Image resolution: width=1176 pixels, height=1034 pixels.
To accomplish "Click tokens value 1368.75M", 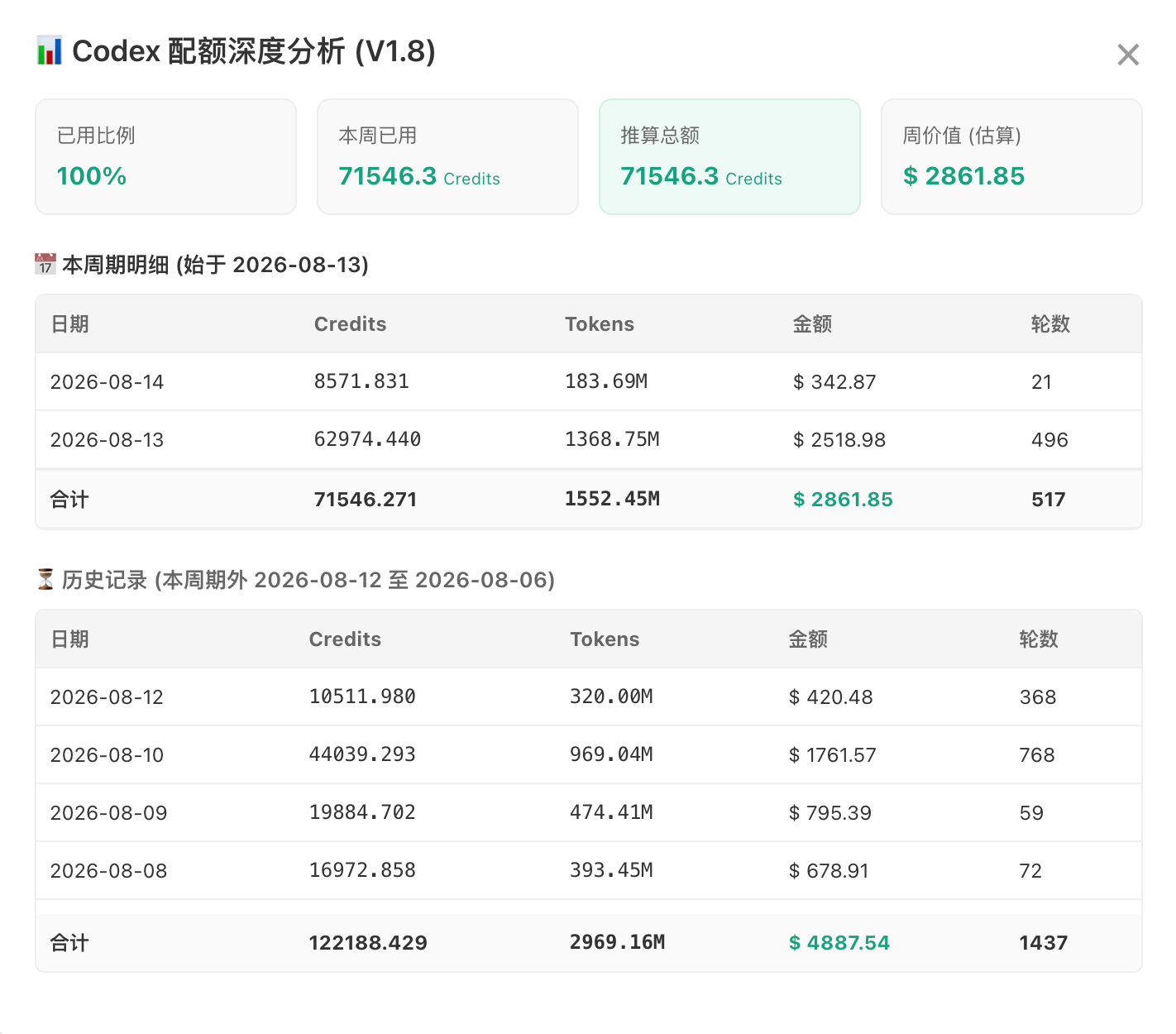I will 612,439.
